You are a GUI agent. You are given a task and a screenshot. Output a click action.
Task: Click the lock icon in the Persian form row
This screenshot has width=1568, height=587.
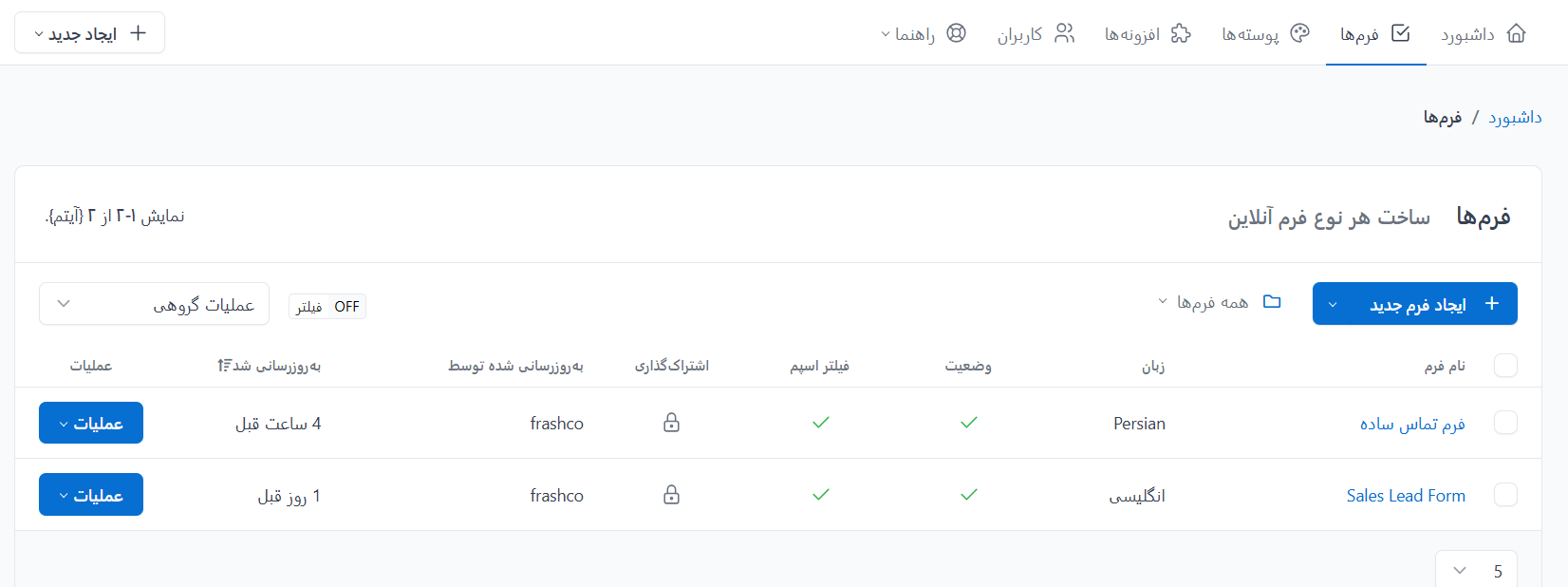click(671, 423)
